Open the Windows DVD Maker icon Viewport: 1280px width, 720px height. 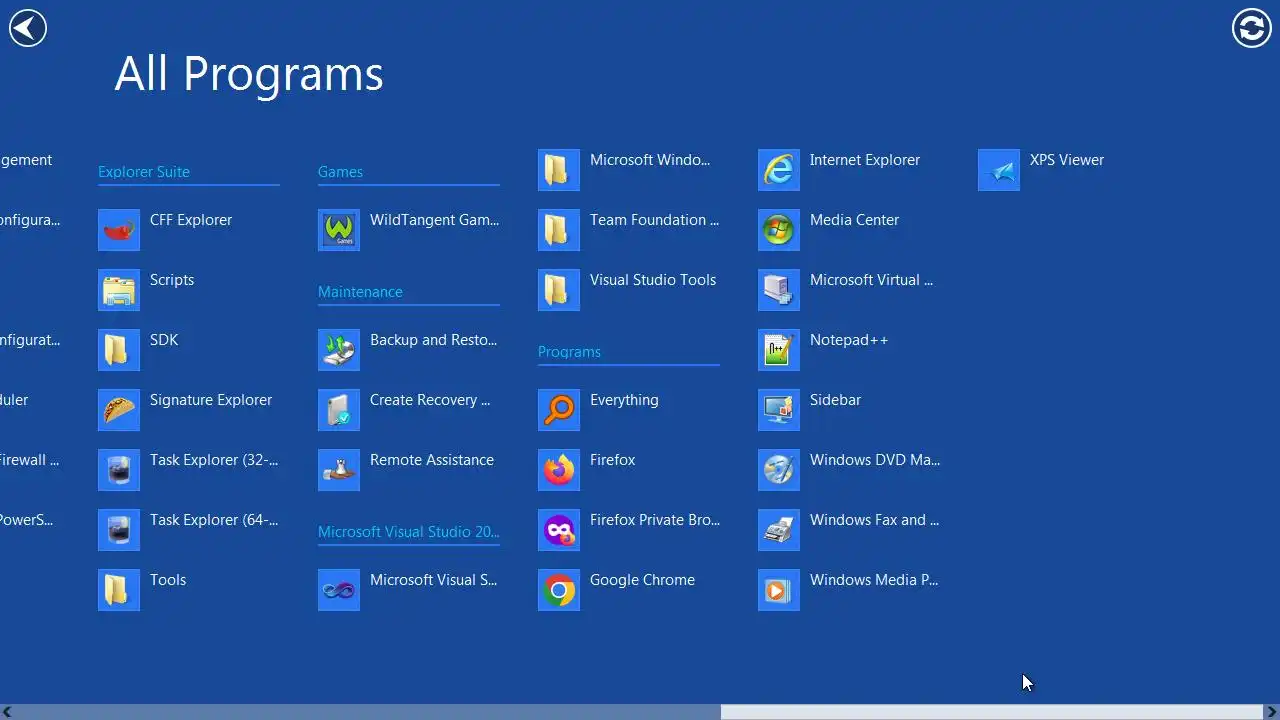[x=779, y=470]
